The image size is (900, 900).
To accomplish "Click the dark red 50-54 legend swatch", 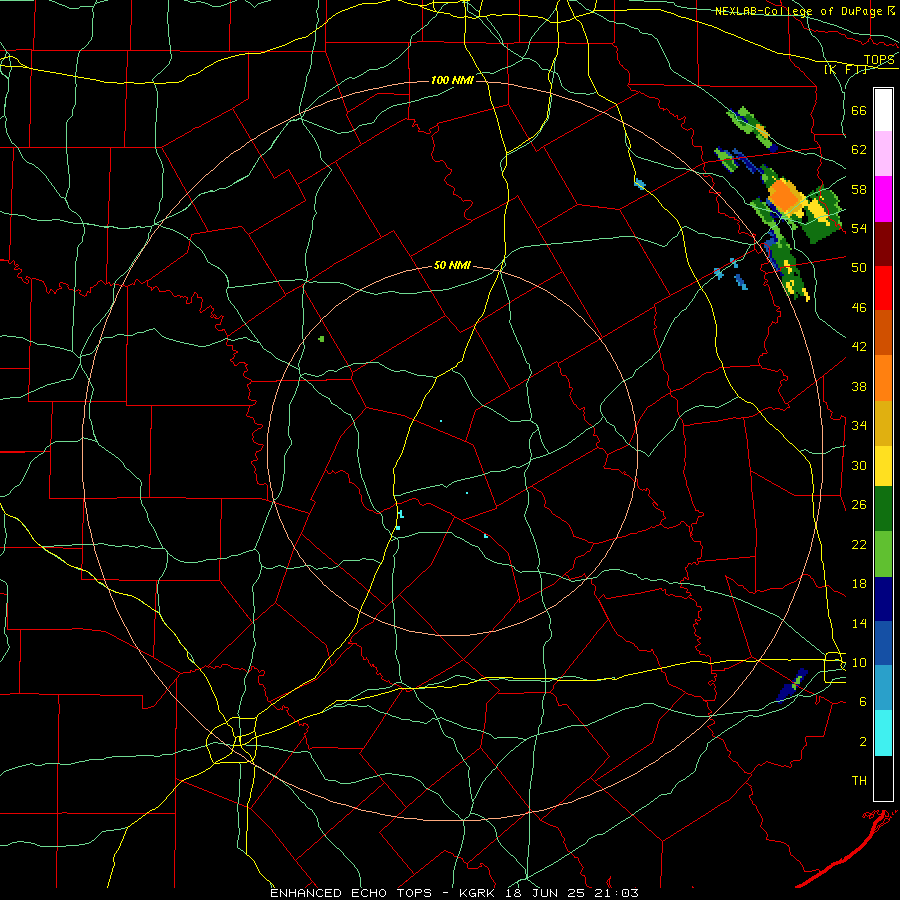I will 883,244.
